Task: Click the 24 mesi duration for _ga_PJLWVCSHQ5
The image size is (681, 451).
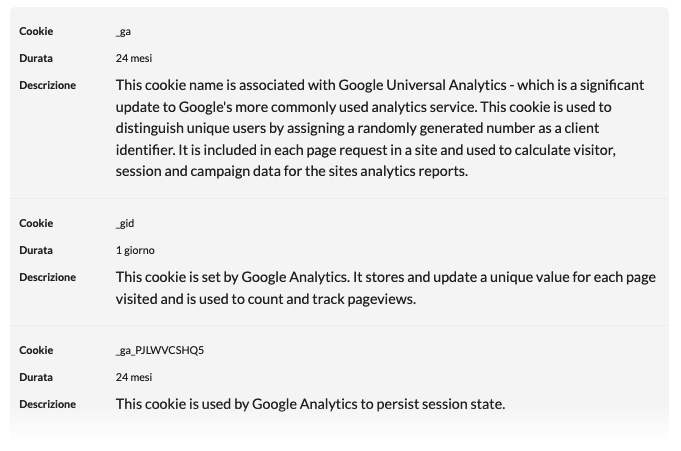Action: point(134,377)
